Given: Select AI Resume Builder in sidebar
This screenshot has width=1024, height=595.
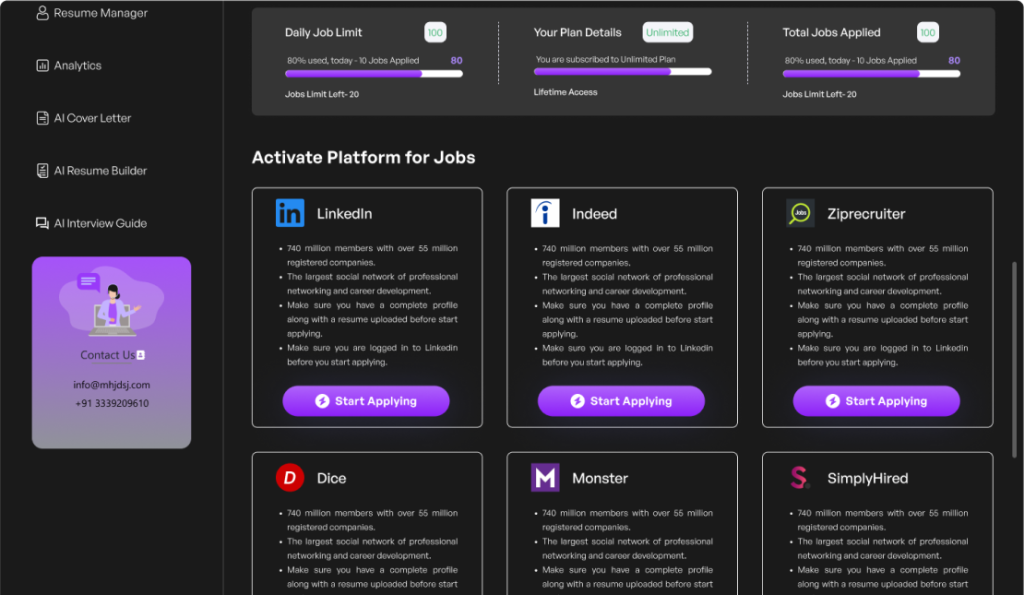Looking at the screenshot, I should 91,170.
